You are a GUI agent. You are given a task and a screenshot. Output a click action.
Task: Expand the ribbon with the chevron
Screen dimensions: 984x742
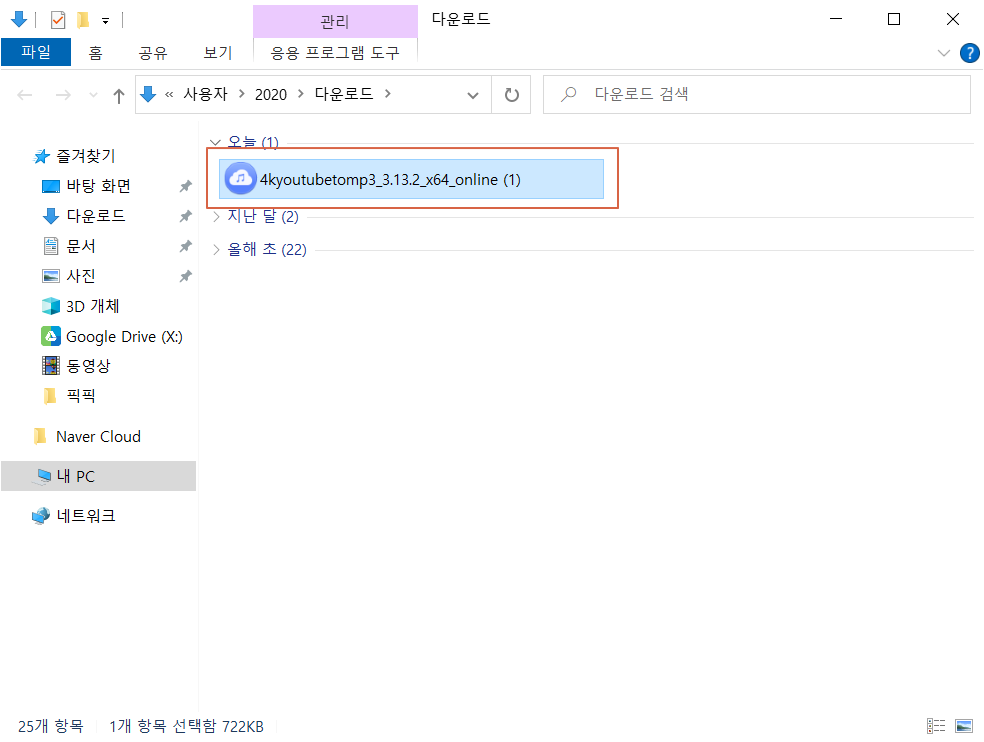(943, 53)
